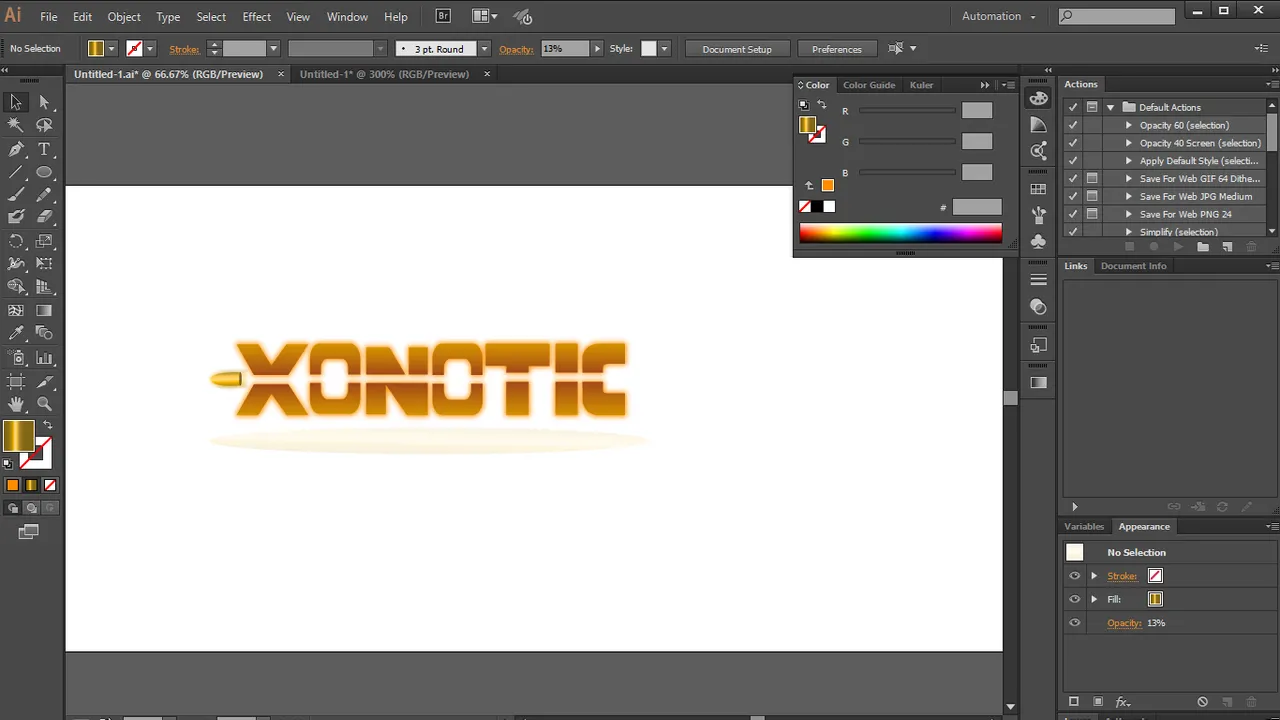
Task: Toggle checkmark for Default Actions set
Action: pos(1073,107)
